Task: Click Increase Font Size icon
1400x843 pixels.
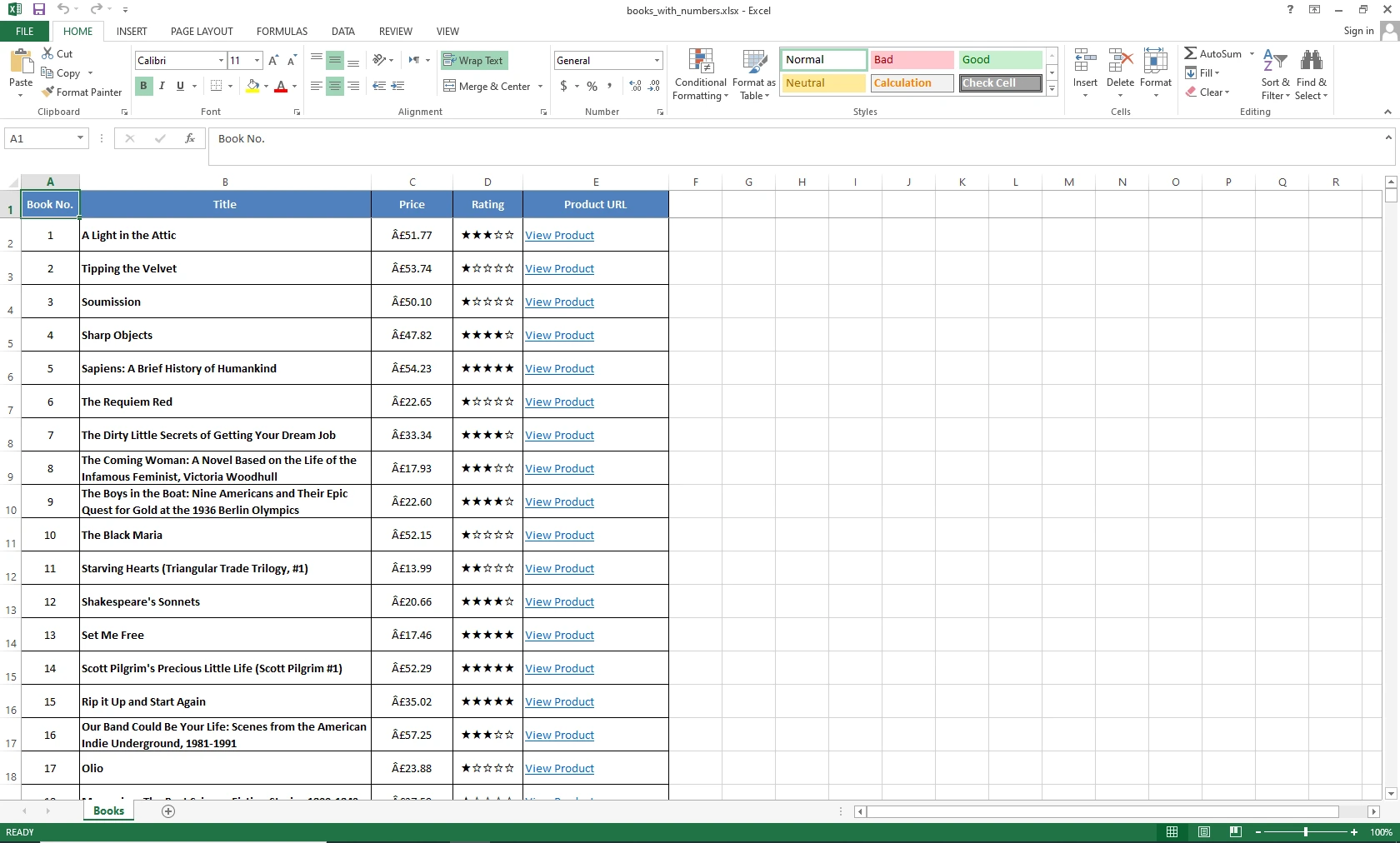Action: [x=273, y=61]
